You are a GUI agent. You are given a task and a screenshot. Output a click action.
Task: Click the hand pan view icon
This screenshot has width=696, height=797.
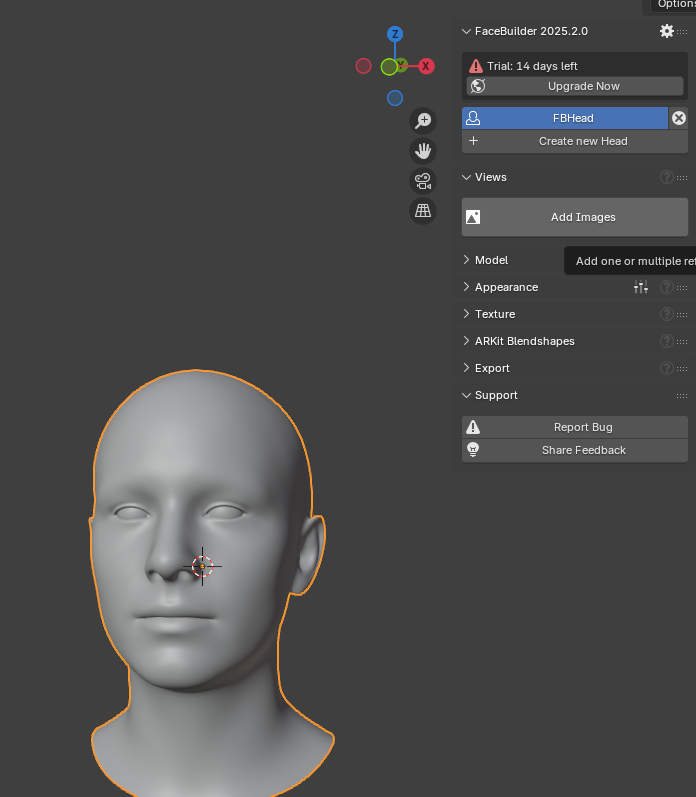[423, 151]
